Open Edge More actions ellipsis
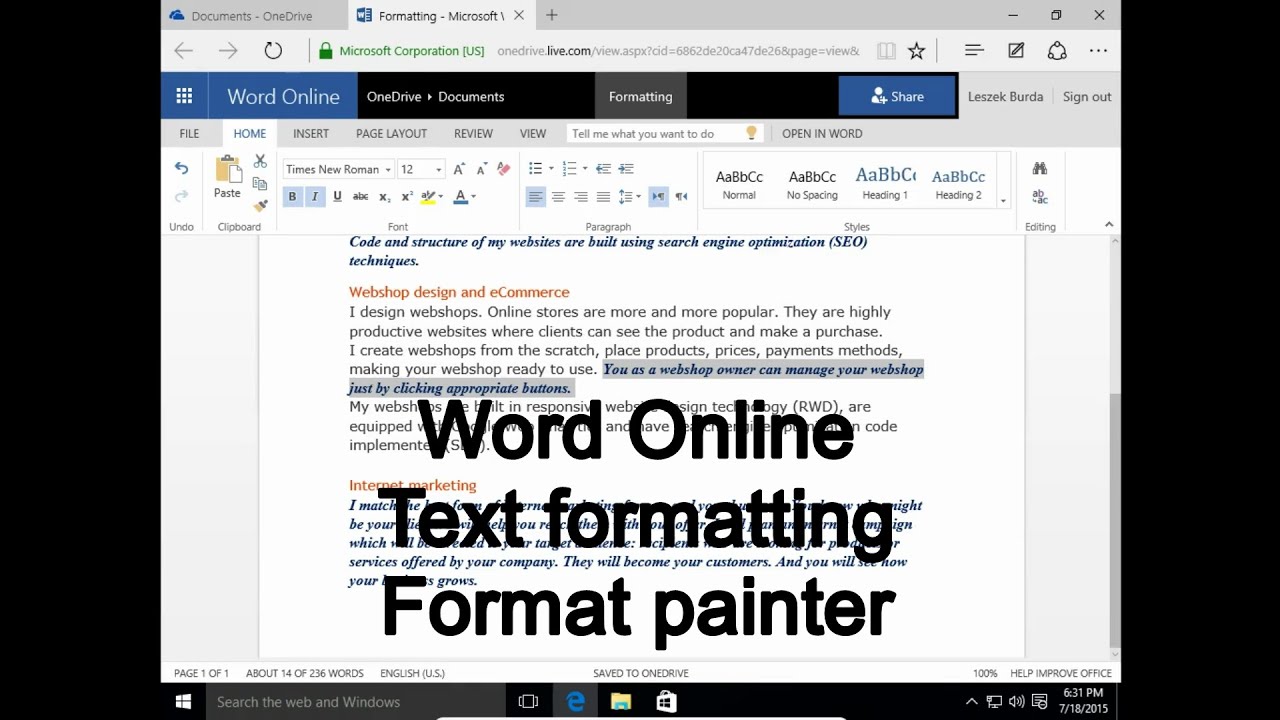This screenshot has width=1280, height=720. point(1098,50)
